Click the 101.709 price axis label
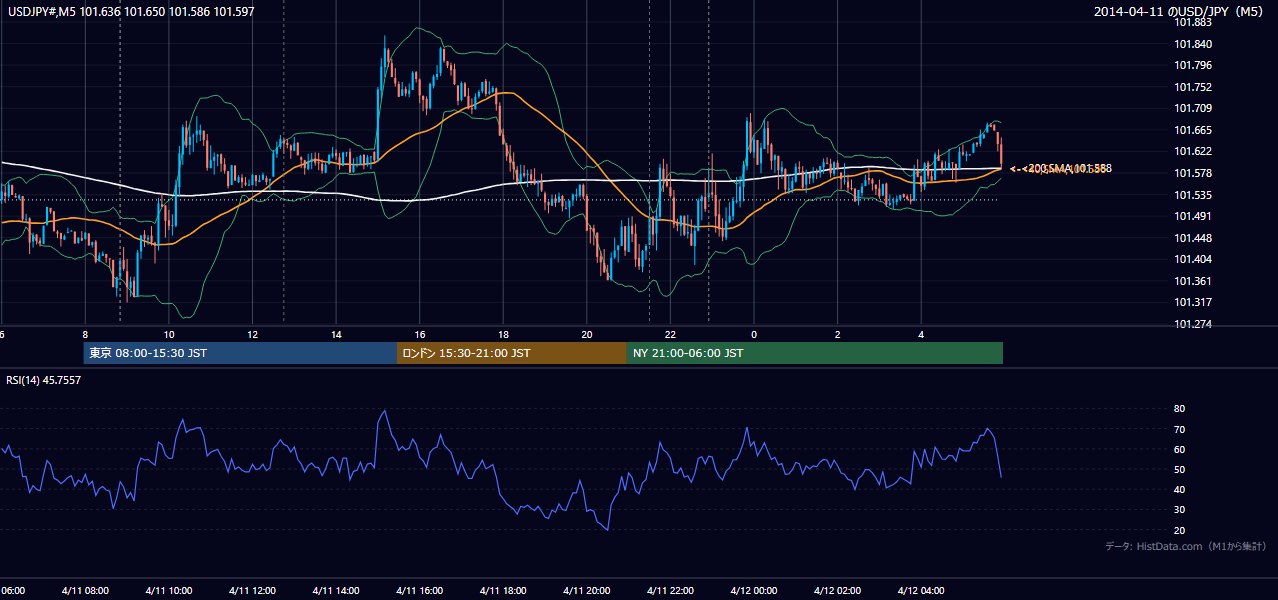Viewport: 1278px width, 600px height. [1194, 109]
